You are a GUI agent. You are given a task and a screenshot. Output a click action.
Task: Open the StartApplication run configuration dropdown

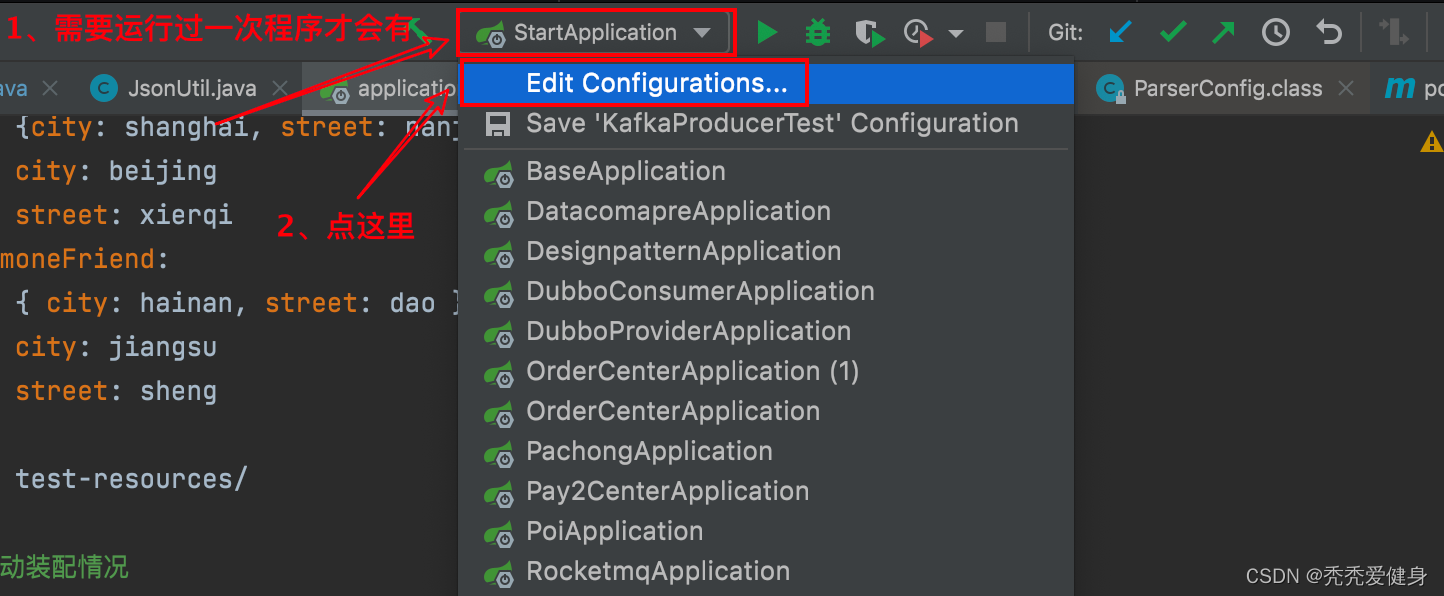click(x=594, y=32)
